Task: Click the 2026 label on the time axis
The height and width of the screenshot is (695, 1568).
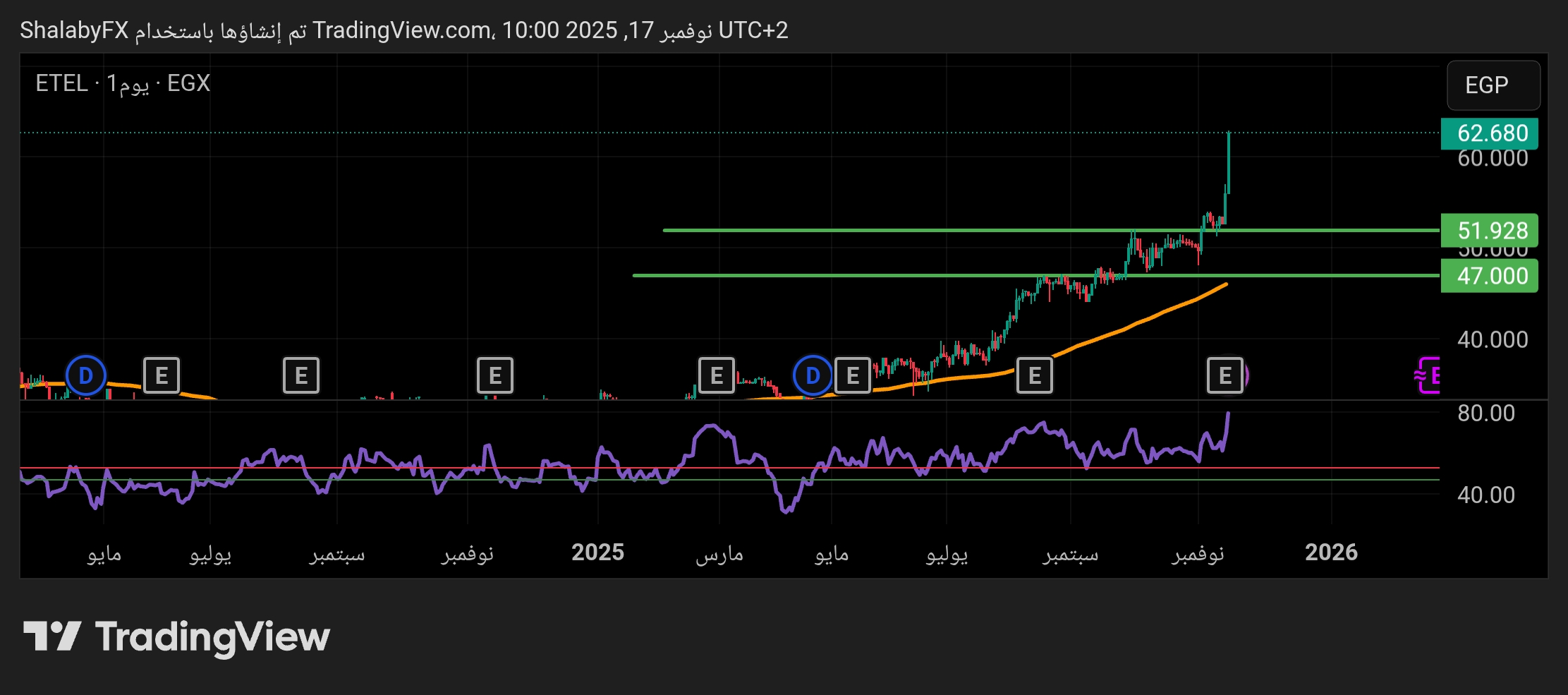Action: (x=1331, y=552)
